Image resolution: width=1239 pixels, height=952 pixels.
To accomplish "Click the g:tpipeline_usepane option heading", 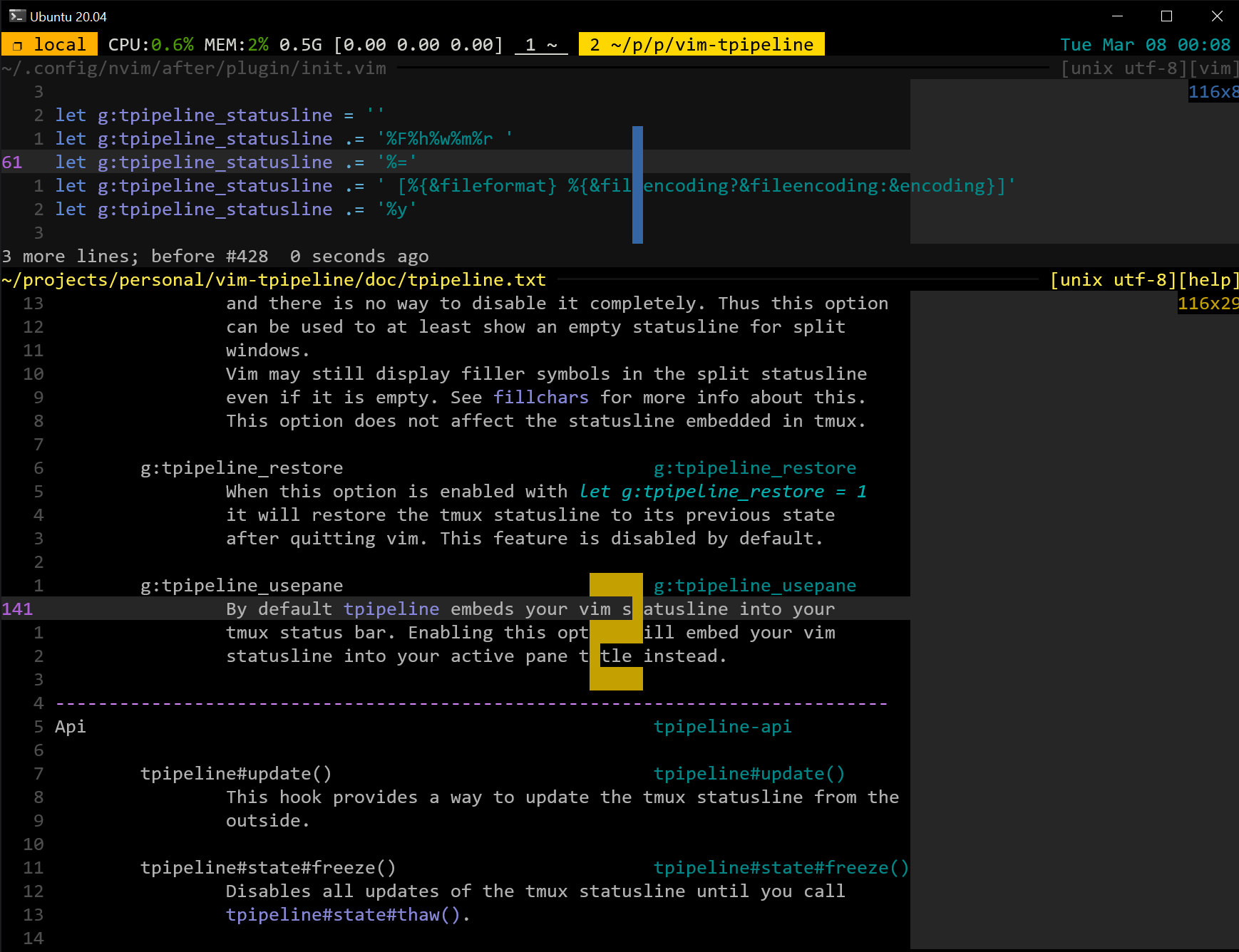I will 242,585.
